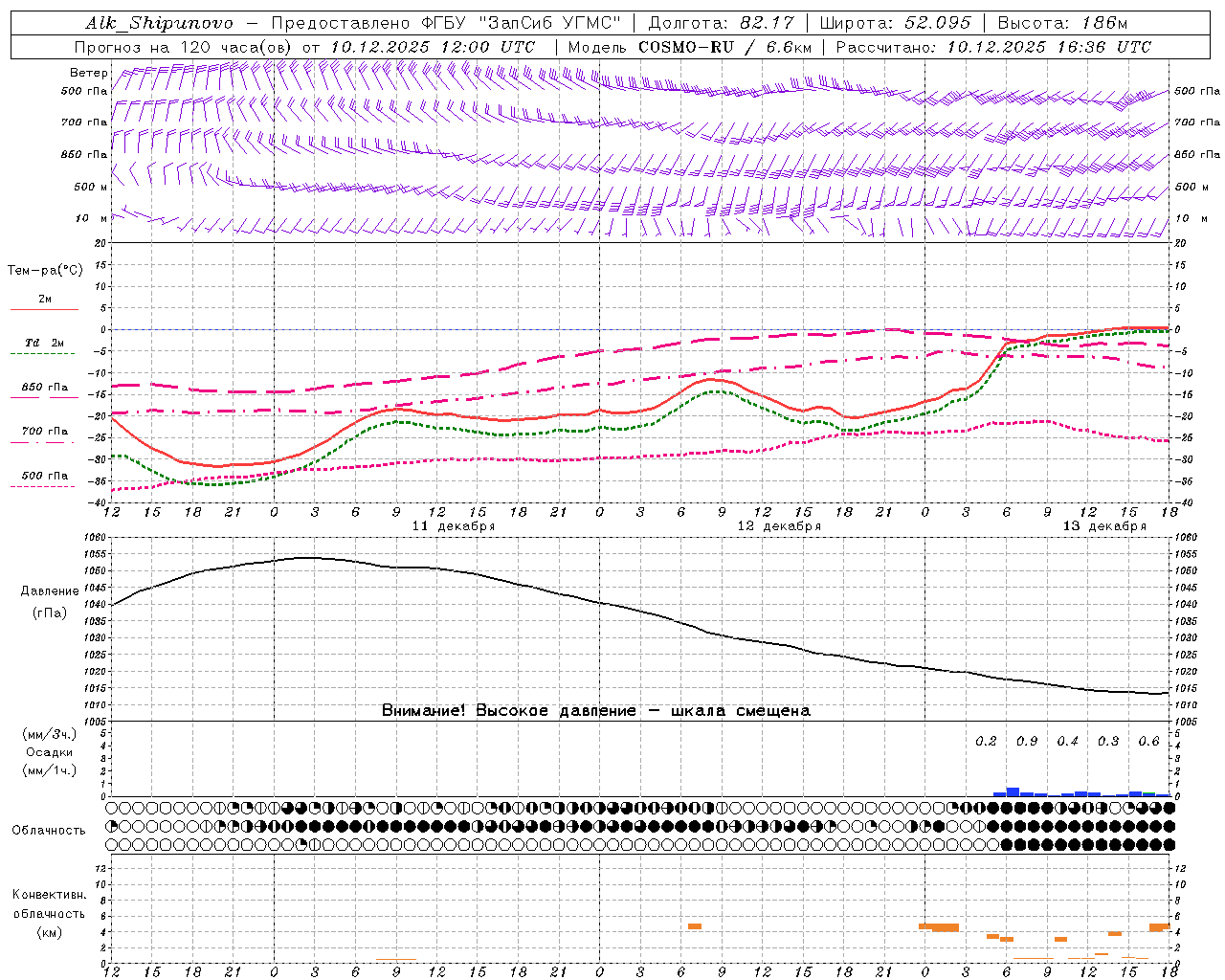
Task: Click the 0.2 precipitation amount
Action: click(986, 742)
